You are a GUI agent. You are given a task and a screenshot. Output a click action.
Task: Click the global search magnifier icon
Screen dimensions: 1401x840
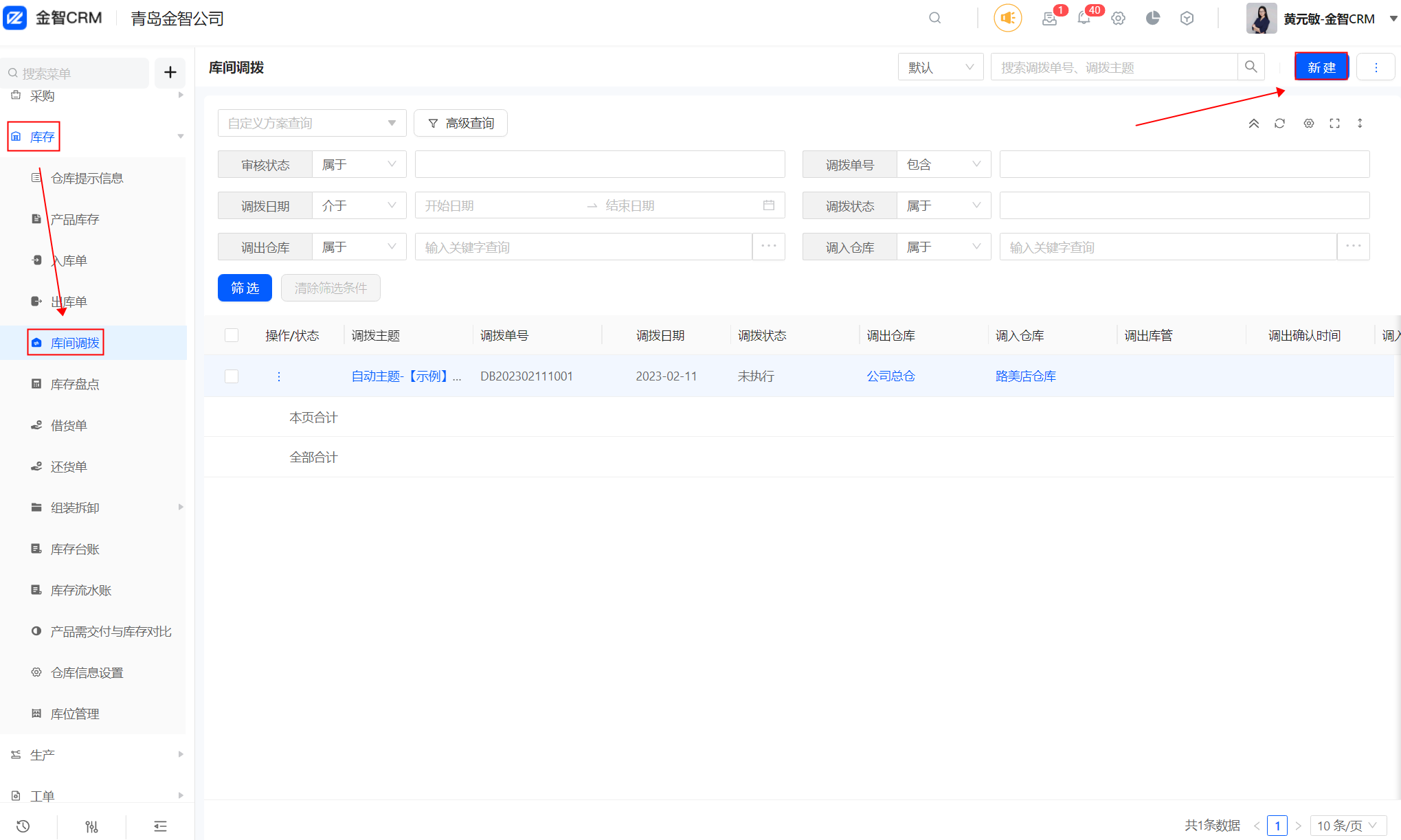[934, 18]
